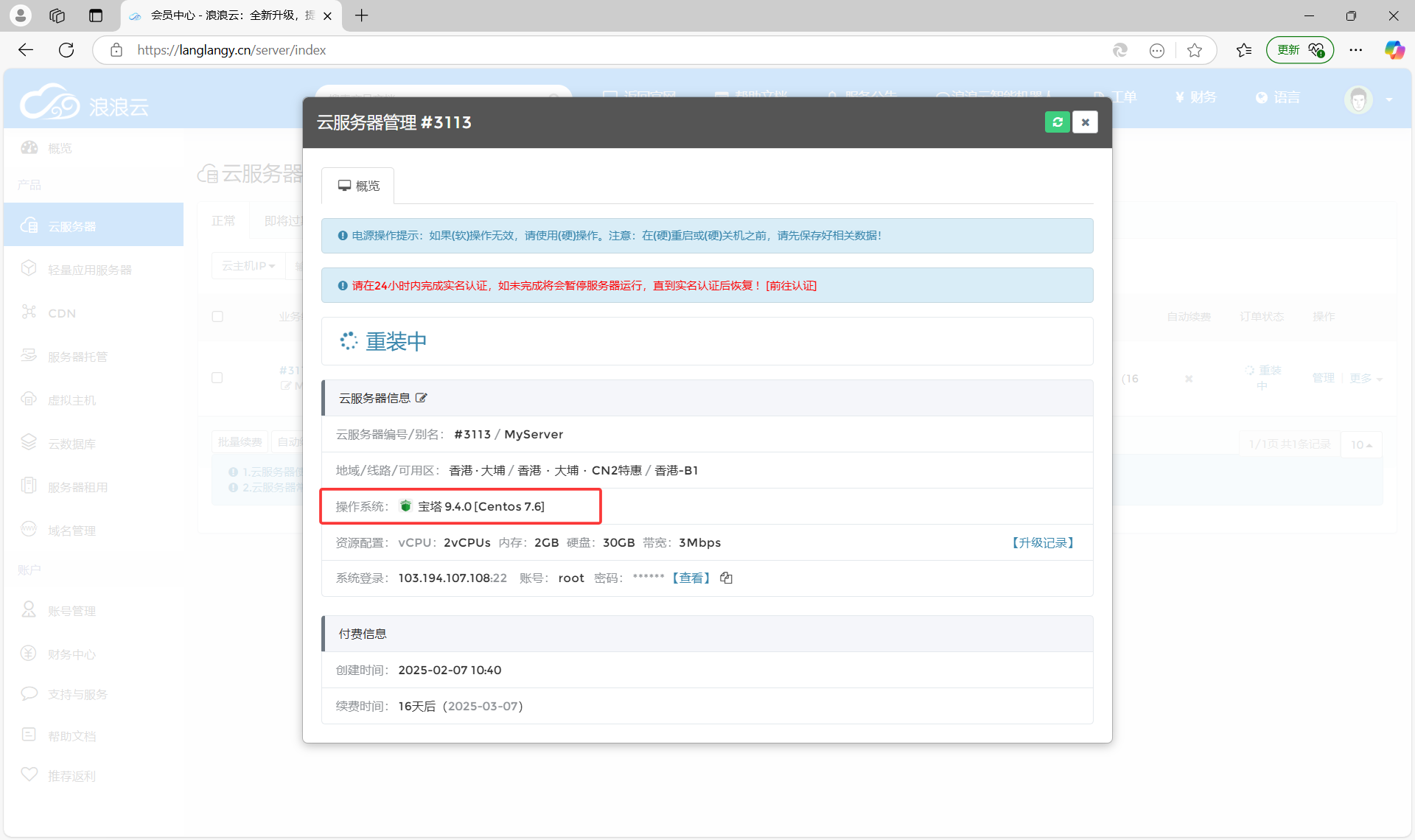Image resolution: width=1415 pixels, height=840 pixels.
Task: Open 财务 from the top navigation
Action: pos(1201,97)
